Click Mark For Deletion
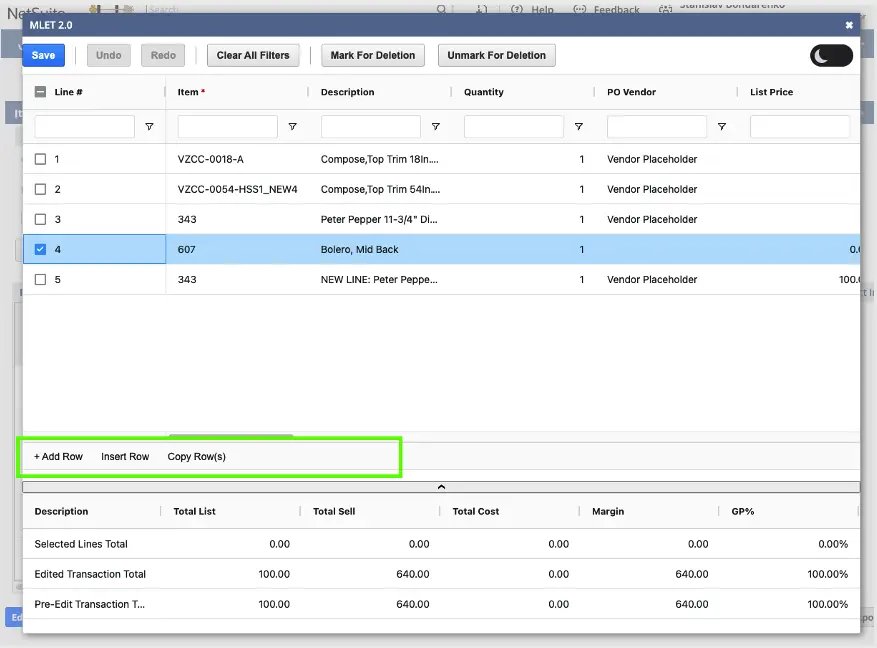Image resolution: width=877 pixels, height=648 pixels. pyautogui.click(x=373, y=55)
